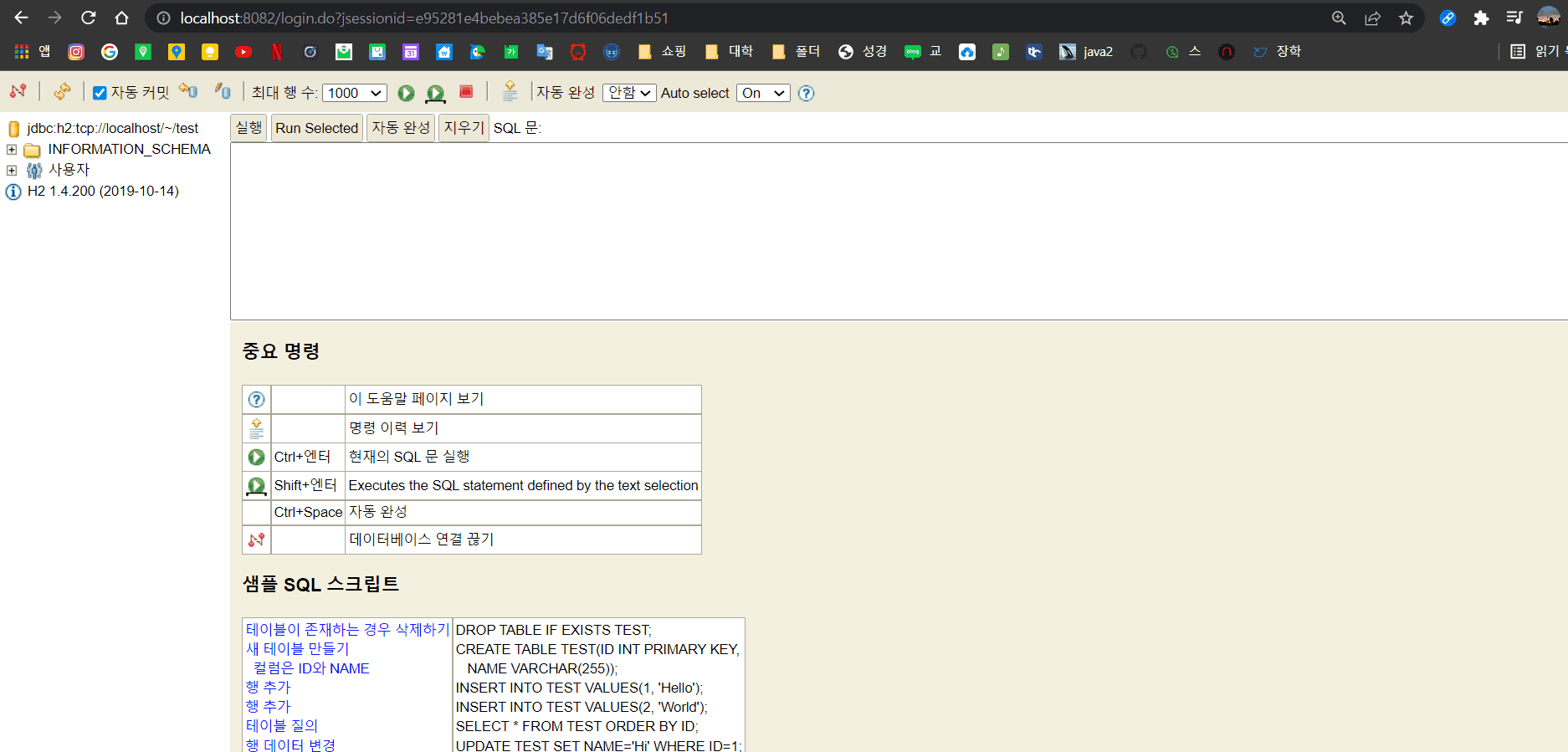Image resolution: width=1568 pixels, height=752 pixels.
Task: Click the command history icon in toolbar
Action: click(510, 92)
